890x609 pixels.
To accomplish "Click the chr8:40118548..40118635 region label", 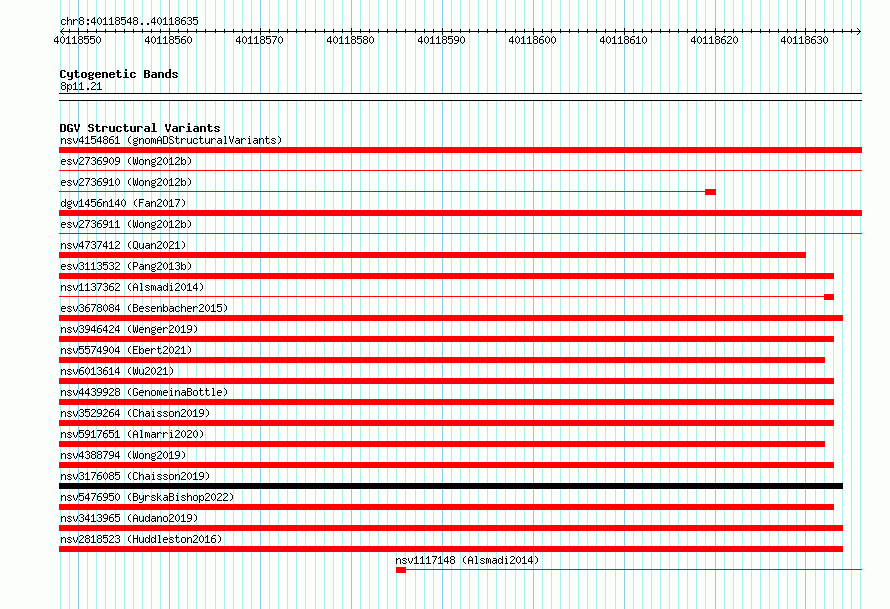I will (x=129, y=22).
